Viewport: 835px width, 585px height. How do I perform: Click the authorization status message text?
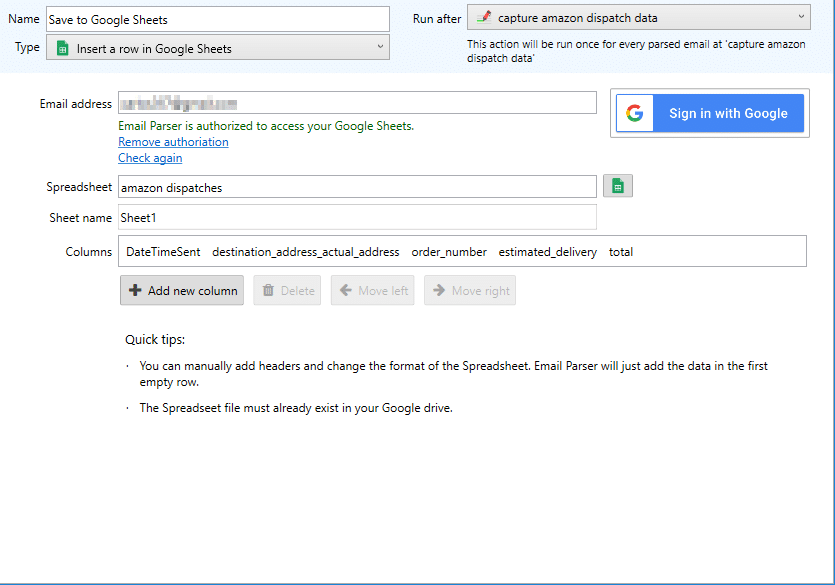click(x=266, y=126)
